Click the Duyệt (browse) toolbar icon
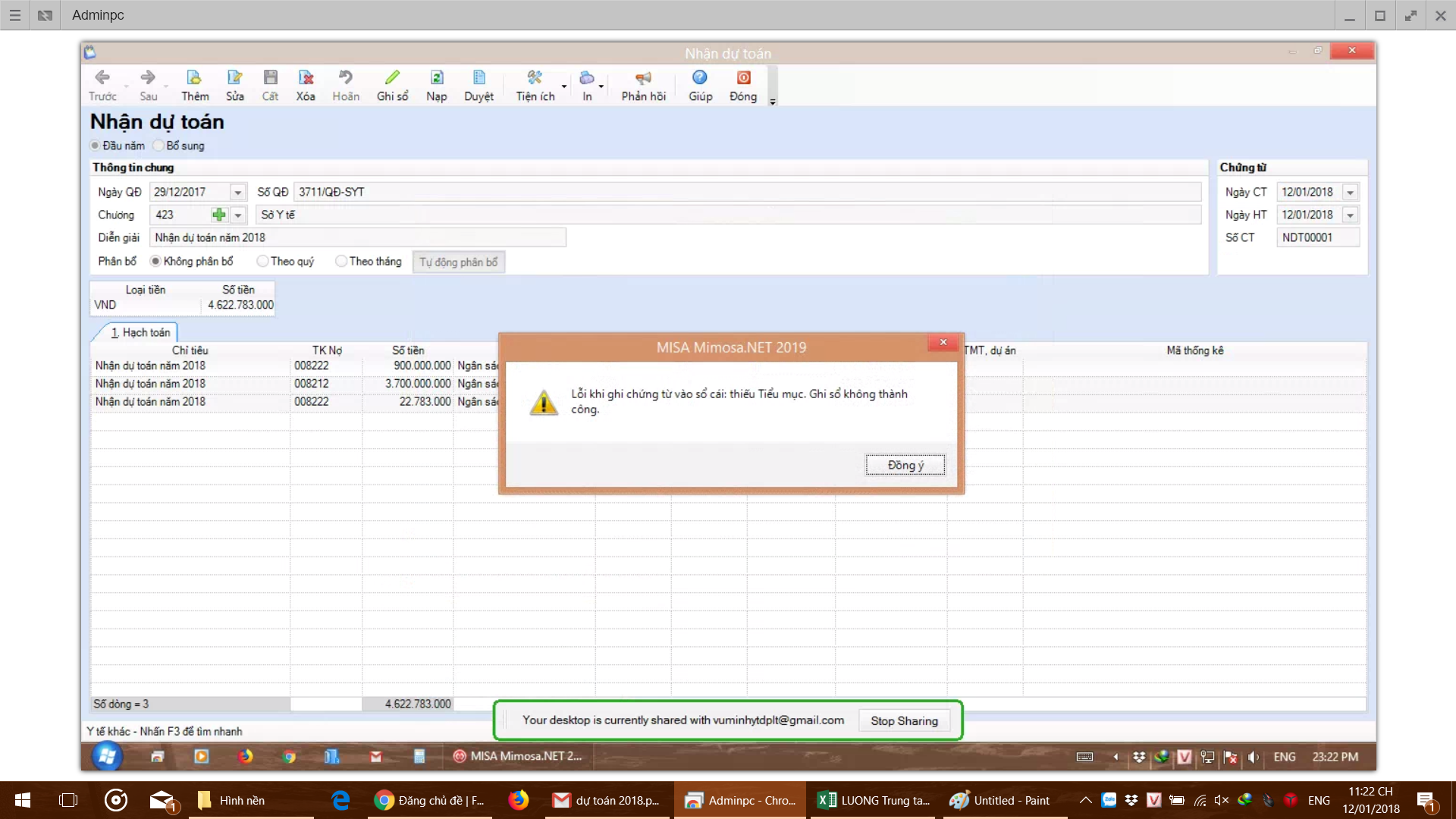Screen dimensions: 1456x819 [479, 78]
